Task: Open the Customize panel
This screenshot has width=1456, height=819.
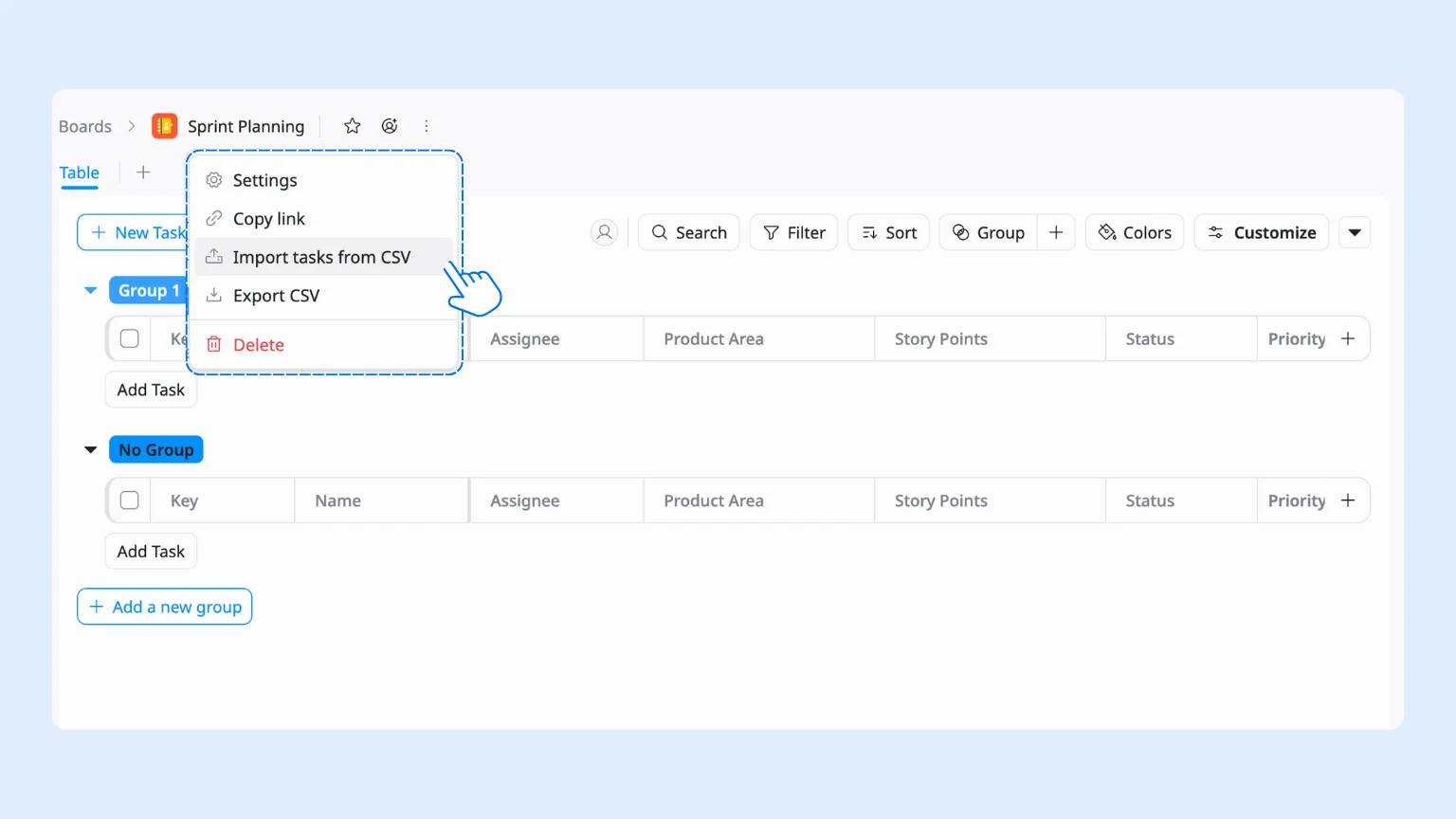Action: pos(1262,232)
